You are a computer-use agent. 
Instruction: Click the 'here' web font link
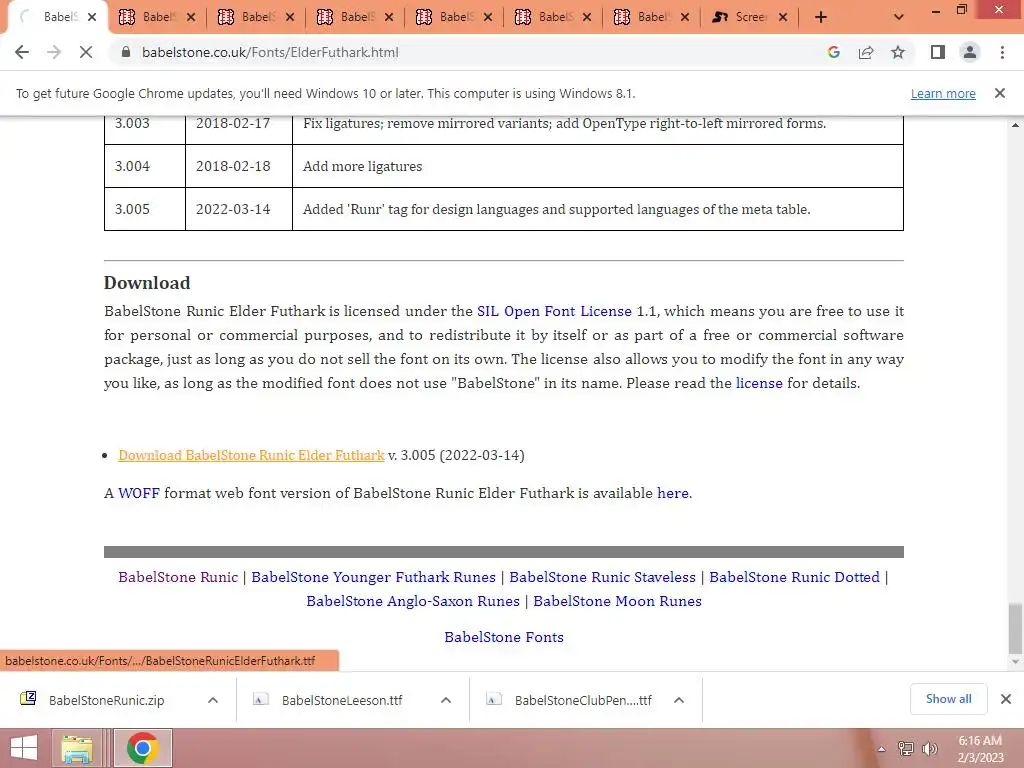click(x=673, y=493)
